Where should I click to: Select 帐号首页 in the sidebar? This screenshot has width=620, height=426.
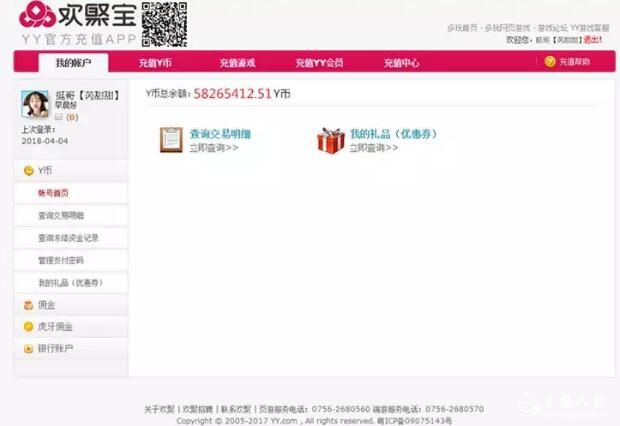click(53, 193)
